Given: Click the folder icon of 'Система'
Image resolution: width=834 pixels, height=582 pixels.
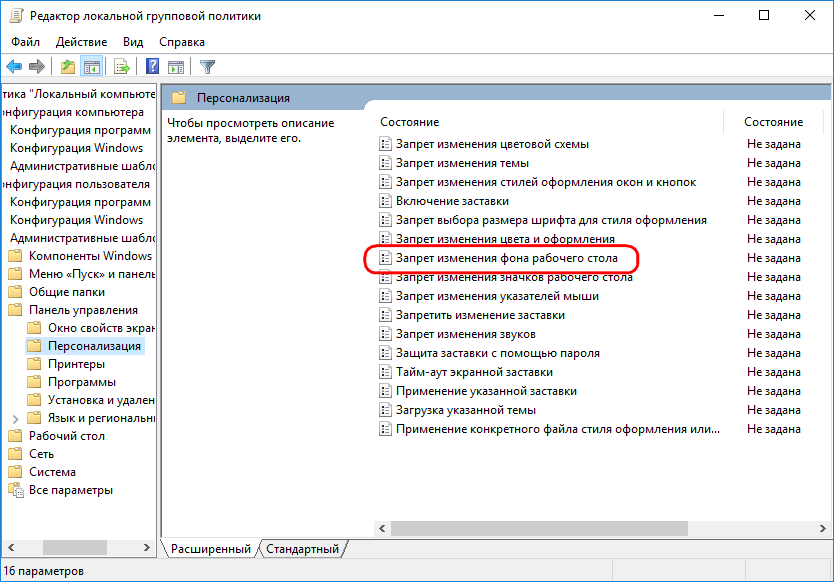Looking at the screenshot, I should pyautogui.click(x=15, y=472).
